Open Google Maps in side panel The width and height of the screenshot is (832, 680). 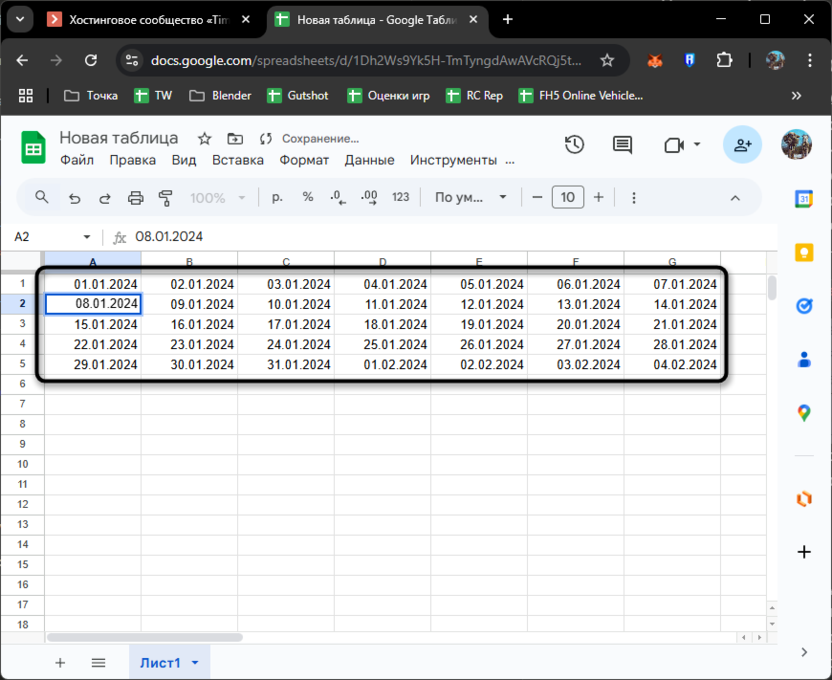click(x=803, y=413)
